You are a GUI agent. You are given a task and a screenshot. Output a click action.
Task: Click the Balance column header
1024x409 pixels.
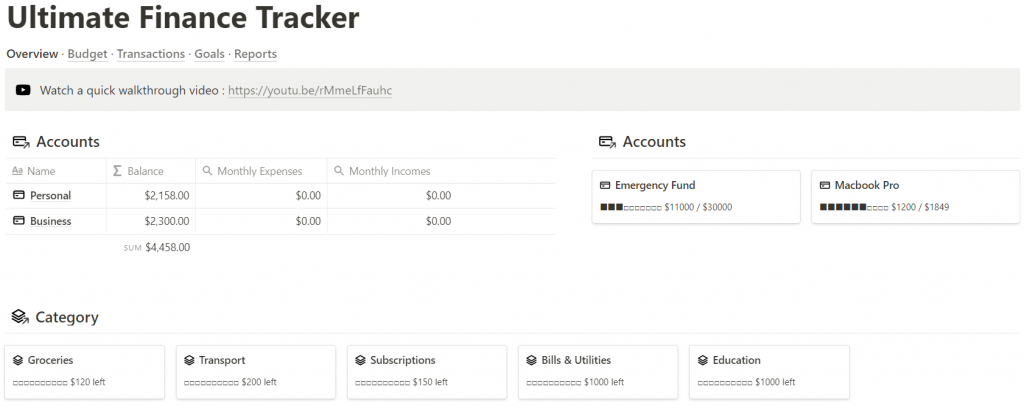145,171
